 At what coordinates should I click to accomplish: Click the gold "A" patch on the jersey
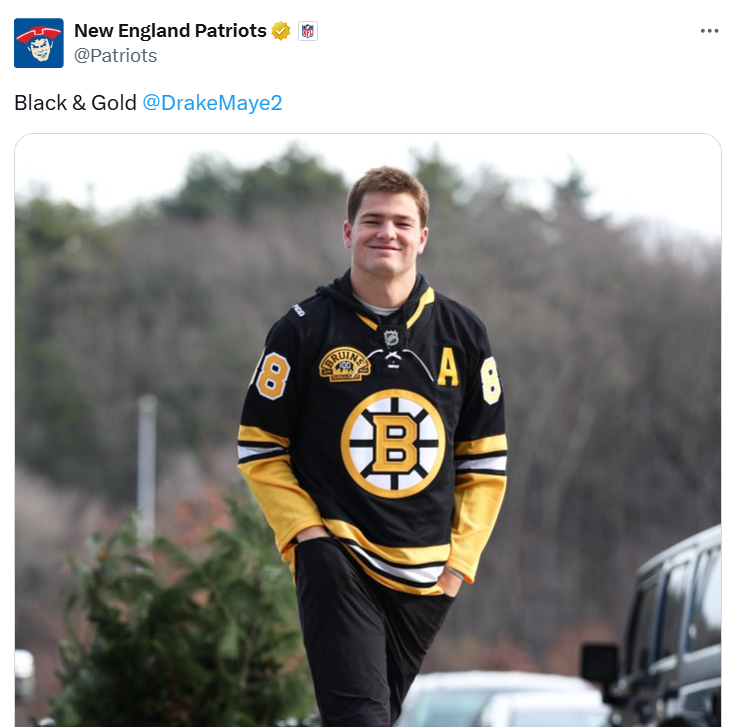(x=448, y=368)
